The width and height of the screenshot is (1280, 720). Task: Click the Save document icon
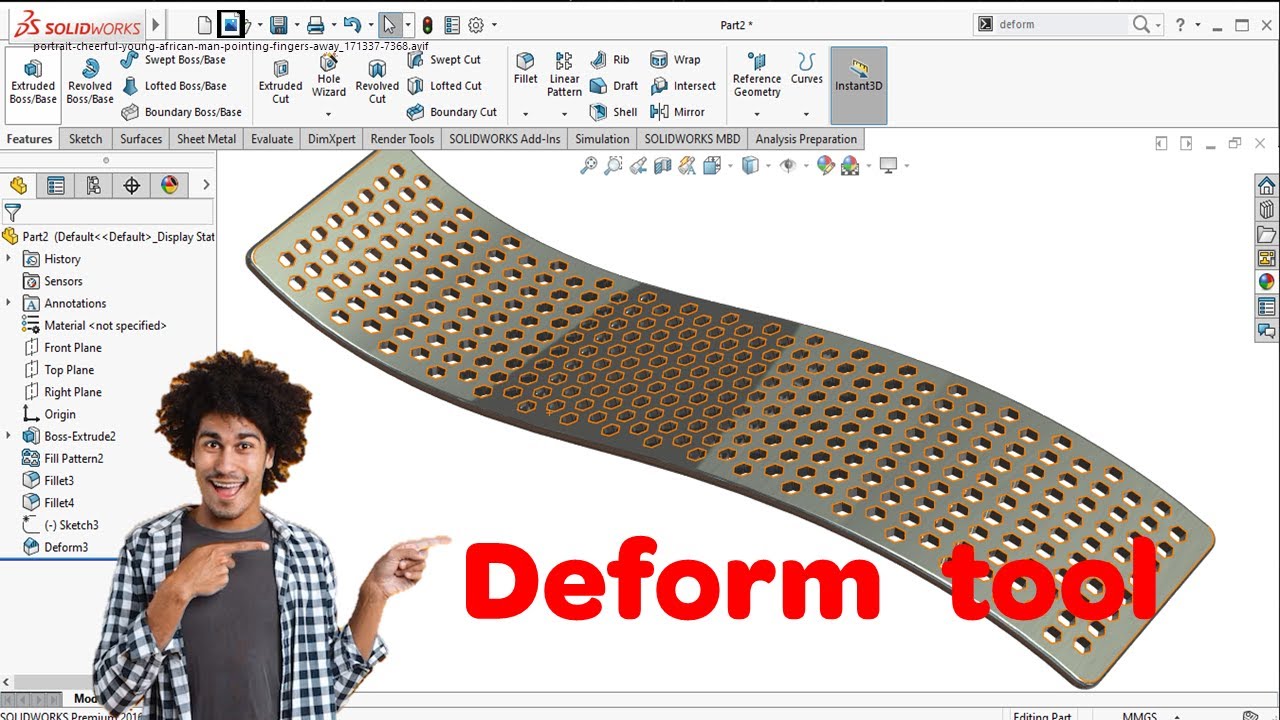click(x=279, y=25)
